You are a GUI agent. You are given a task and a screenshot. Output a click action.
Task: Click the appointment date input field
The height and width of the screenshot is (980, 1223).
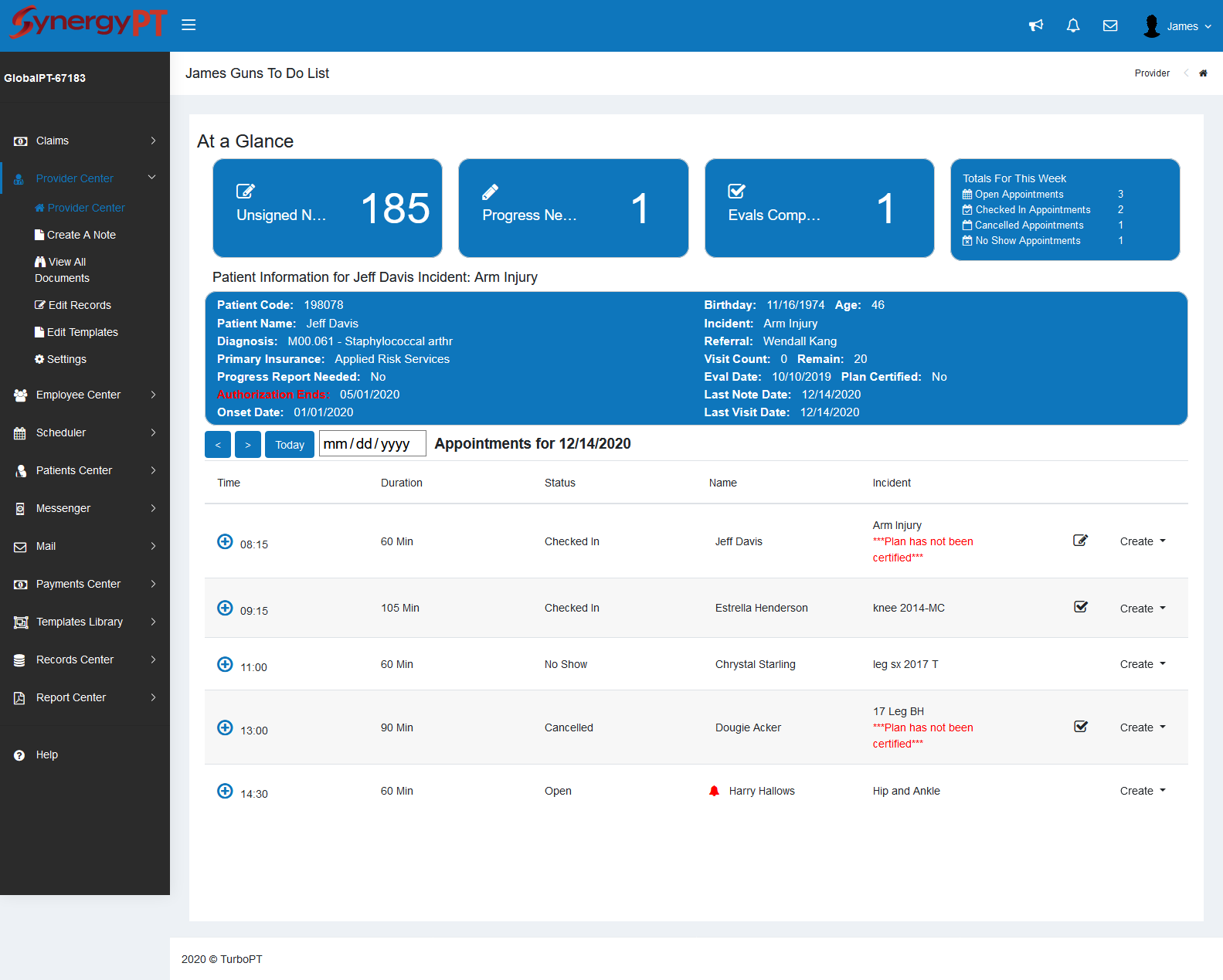372,444
